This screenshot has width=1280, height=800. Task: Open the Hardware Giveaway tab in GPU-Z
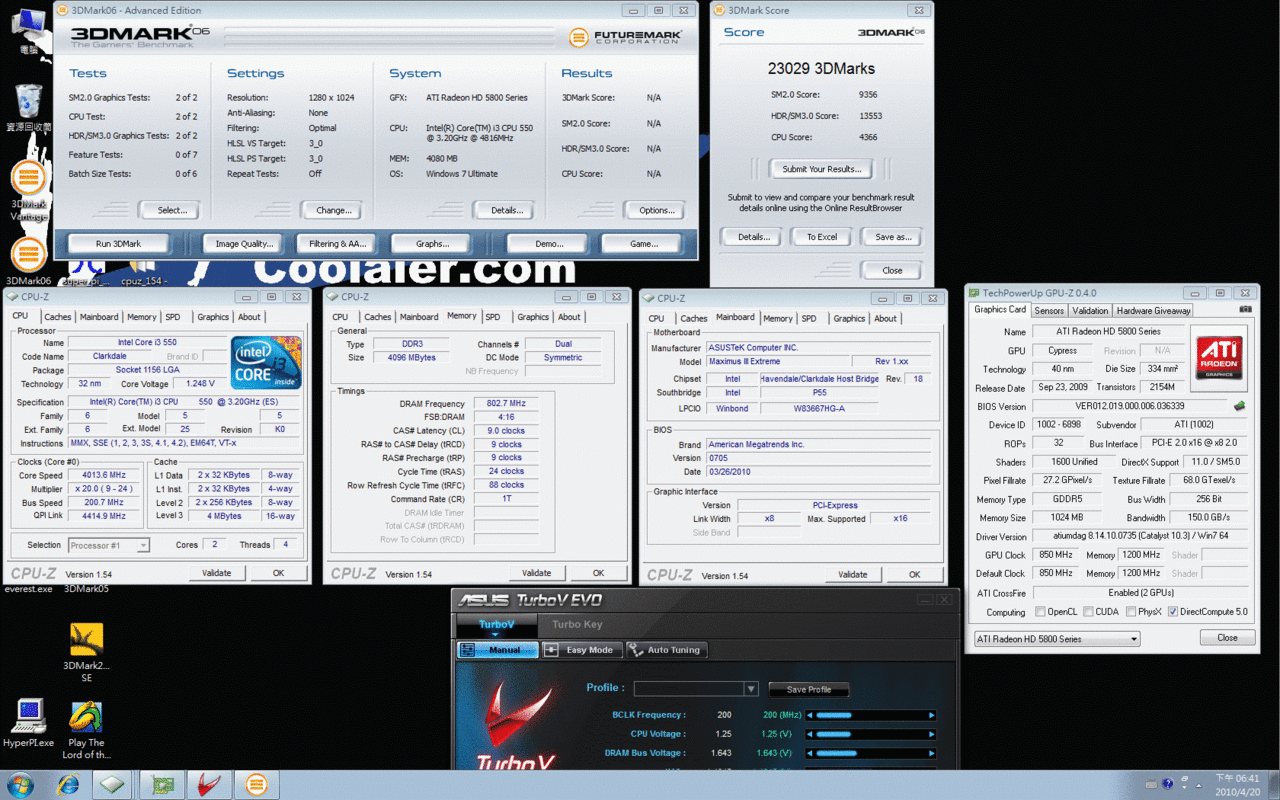pos(1153,311)
